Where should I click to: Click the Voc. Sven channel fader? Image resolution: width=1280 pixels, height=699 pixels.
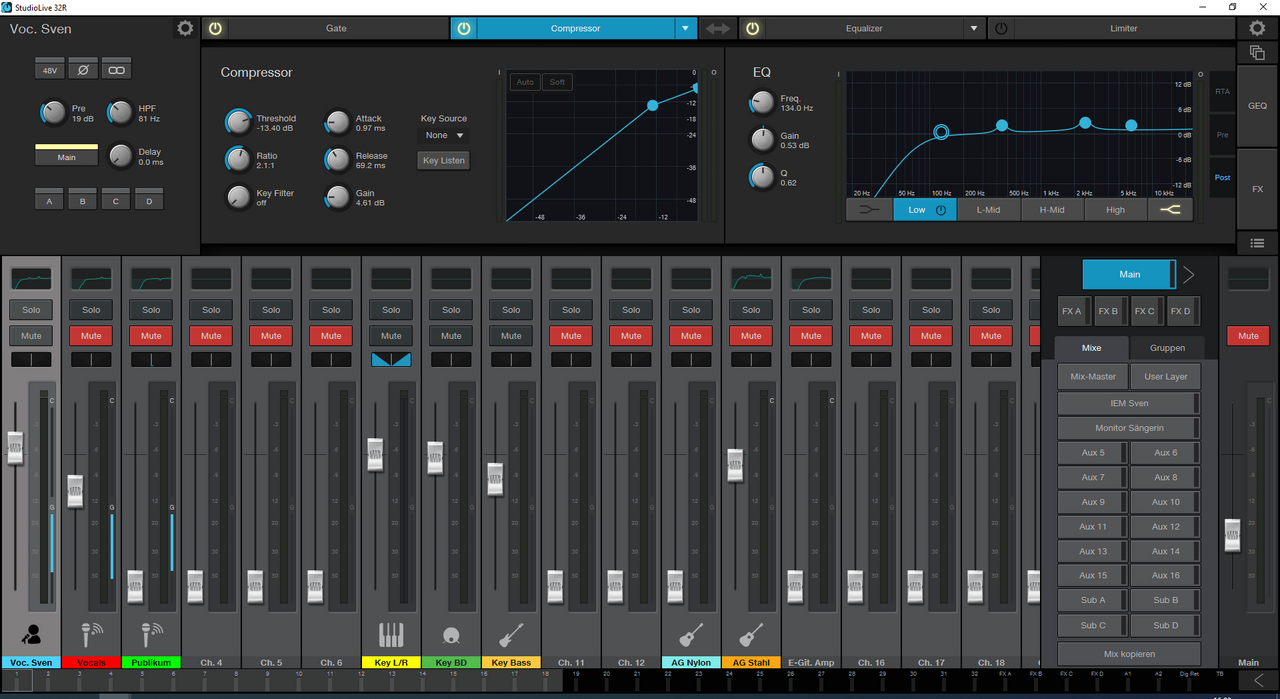pyautogui.click(x=15, y=448)
